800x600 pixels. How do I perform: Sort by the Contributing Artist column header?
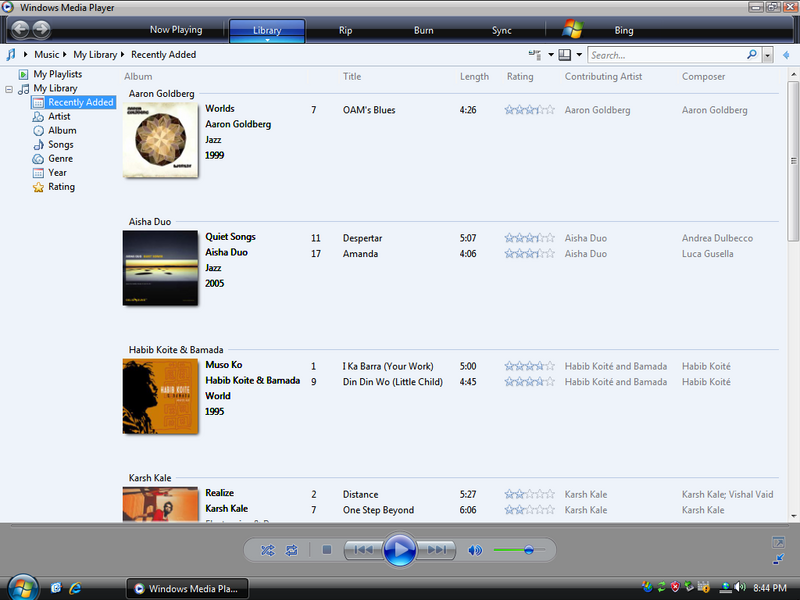tap(604, 77)
